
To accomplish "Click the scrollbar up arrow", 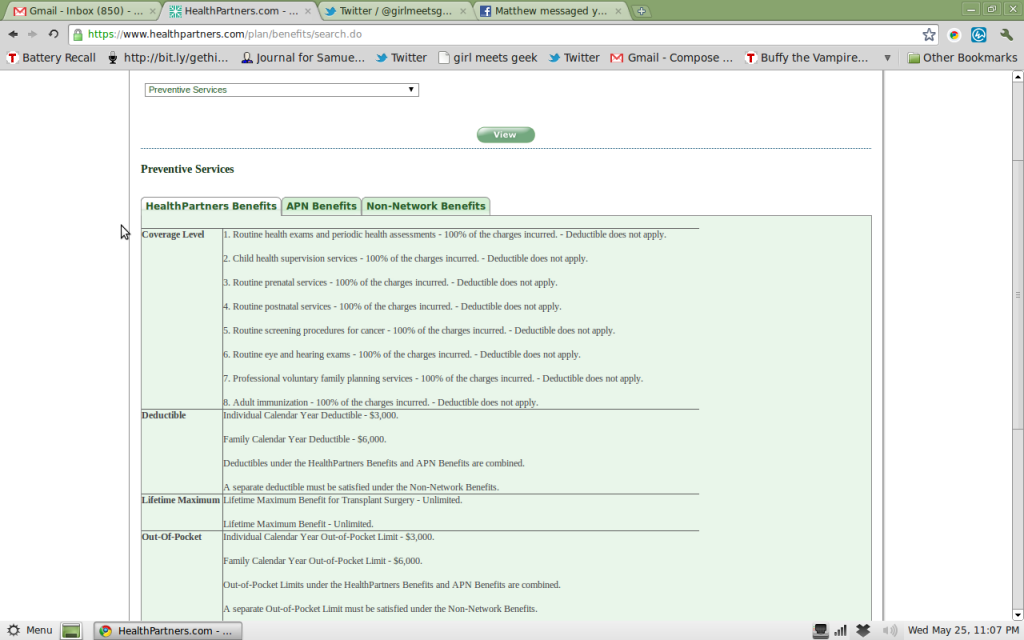I will 1017,76.
